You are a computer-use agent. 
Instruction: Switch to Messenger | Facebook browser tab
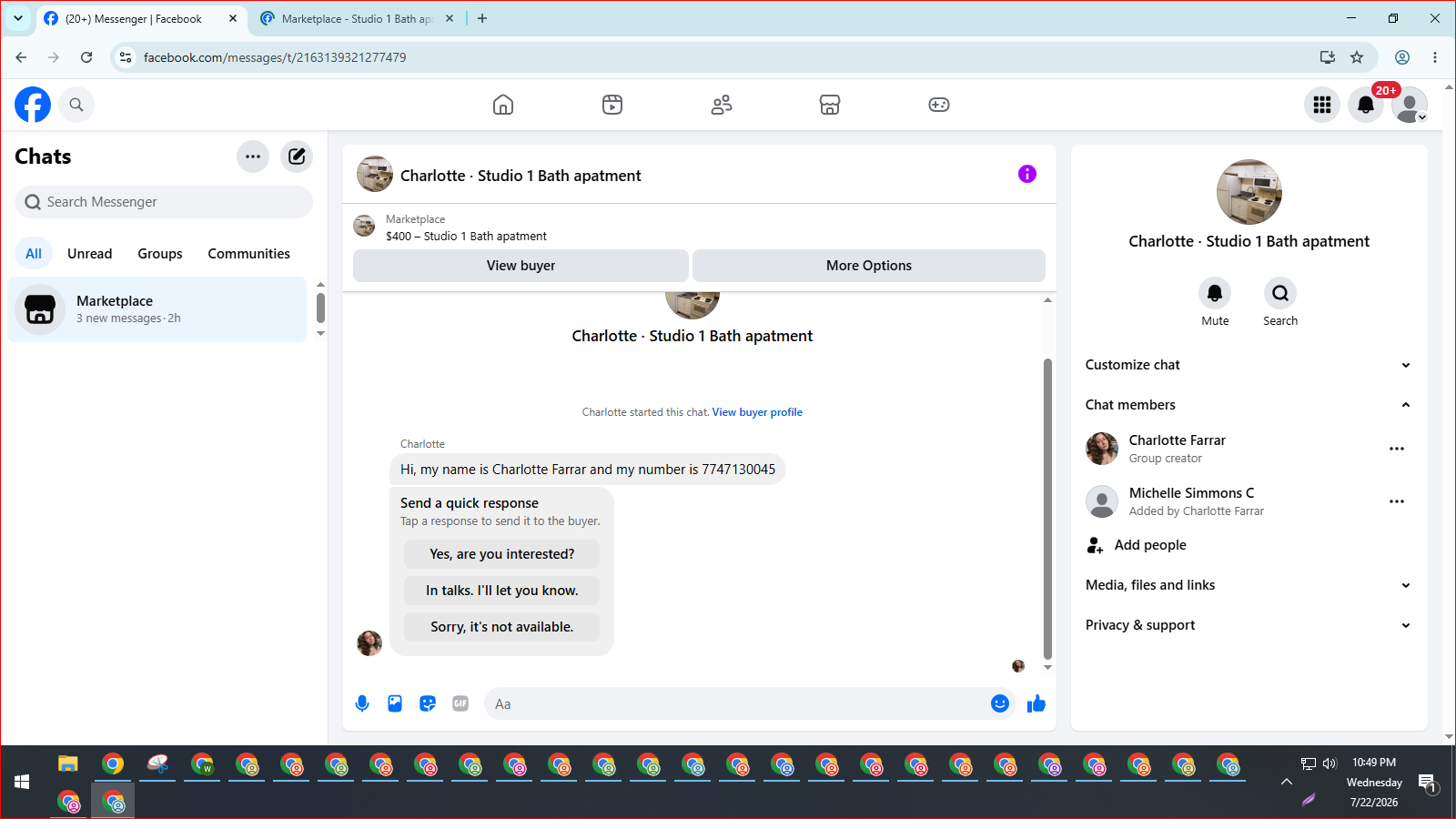pos(141,18)
